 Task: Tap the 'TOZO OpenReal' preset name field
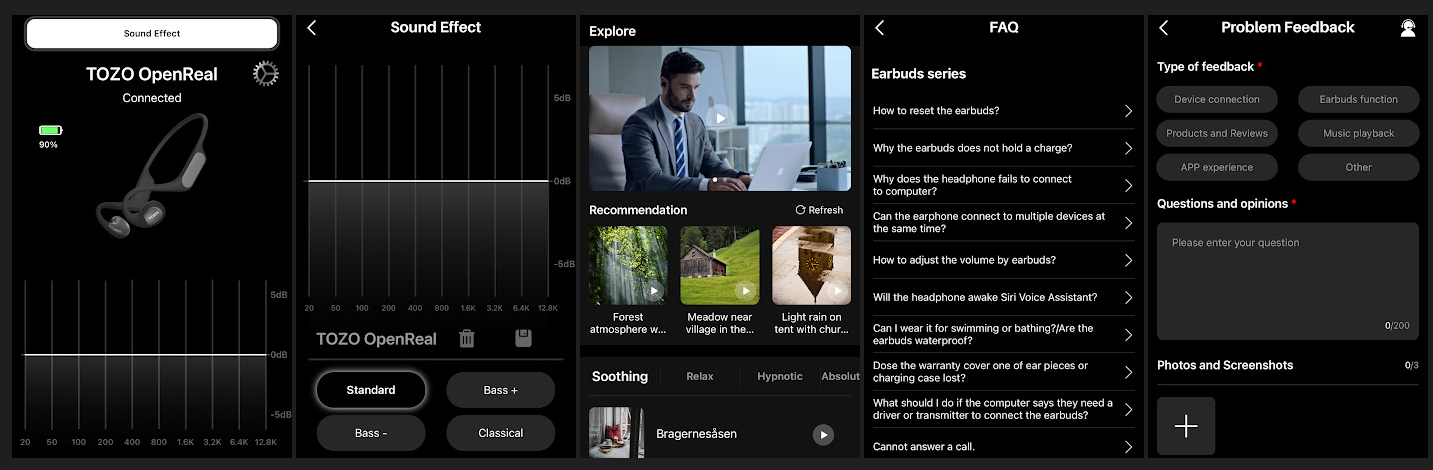coord(376,339)
